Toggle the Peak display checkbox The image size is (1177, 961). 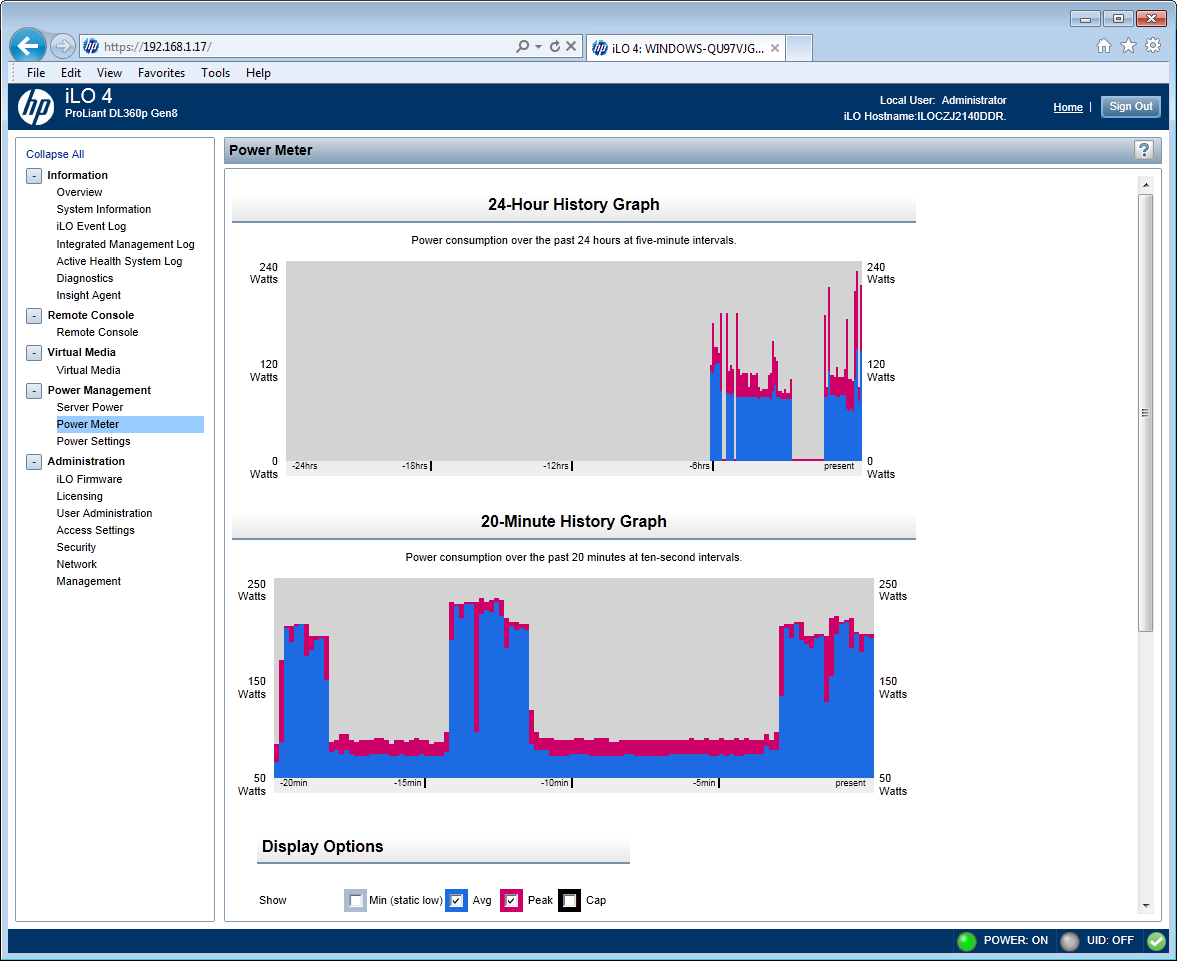pos(511,900)
